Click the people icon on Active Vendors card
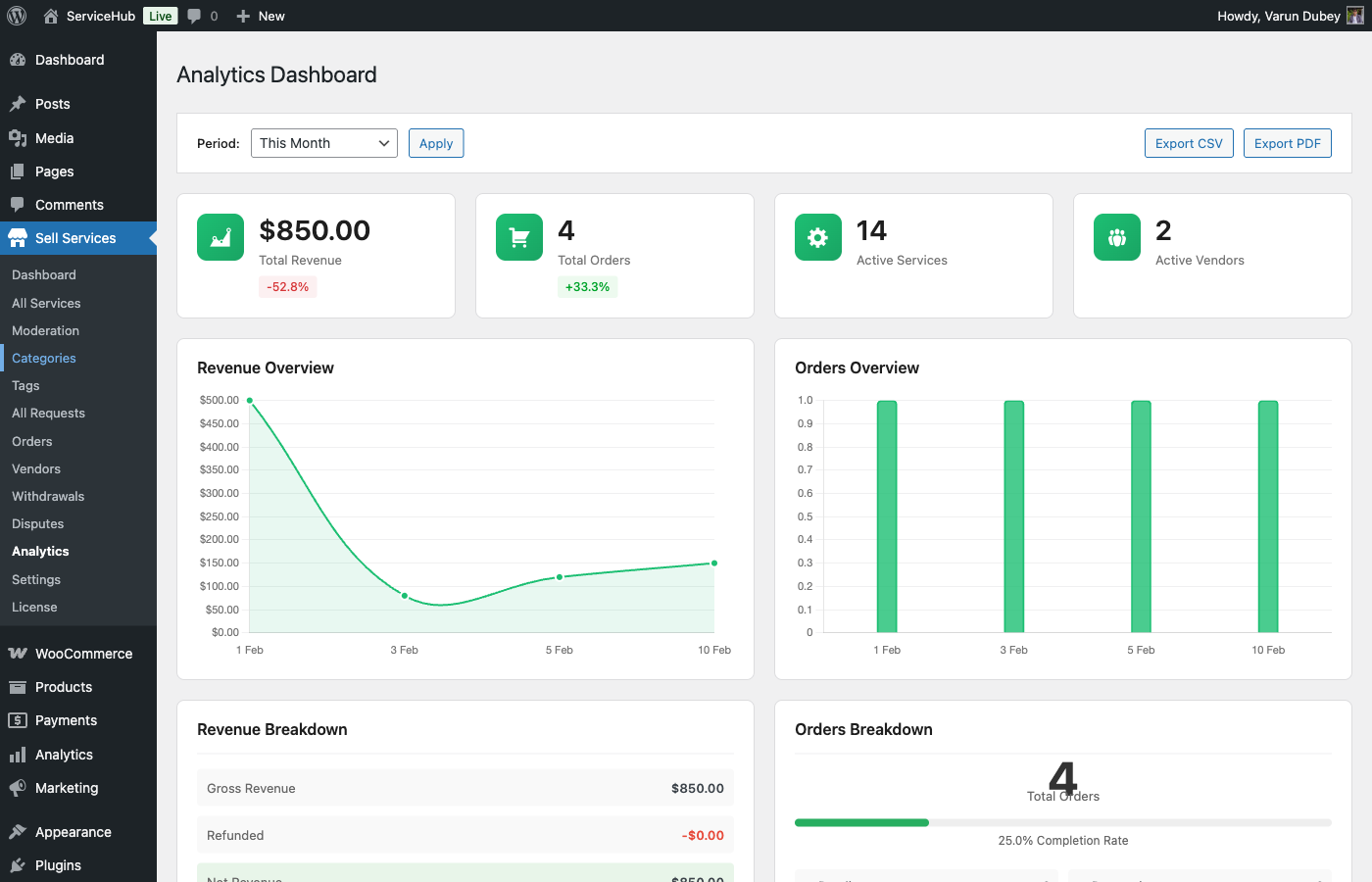This screenshot has height=882, width=1372. click(x=1116, y=236)
